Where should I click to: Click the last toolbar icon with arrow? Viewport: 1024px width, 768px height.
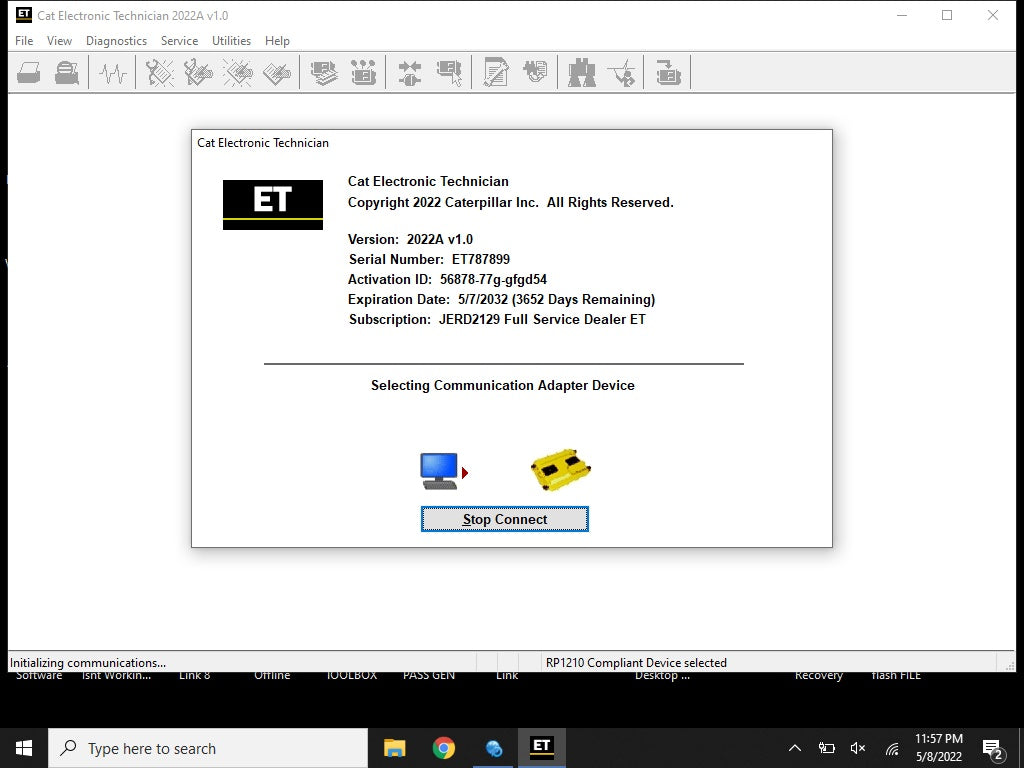(x=668, y=72)
